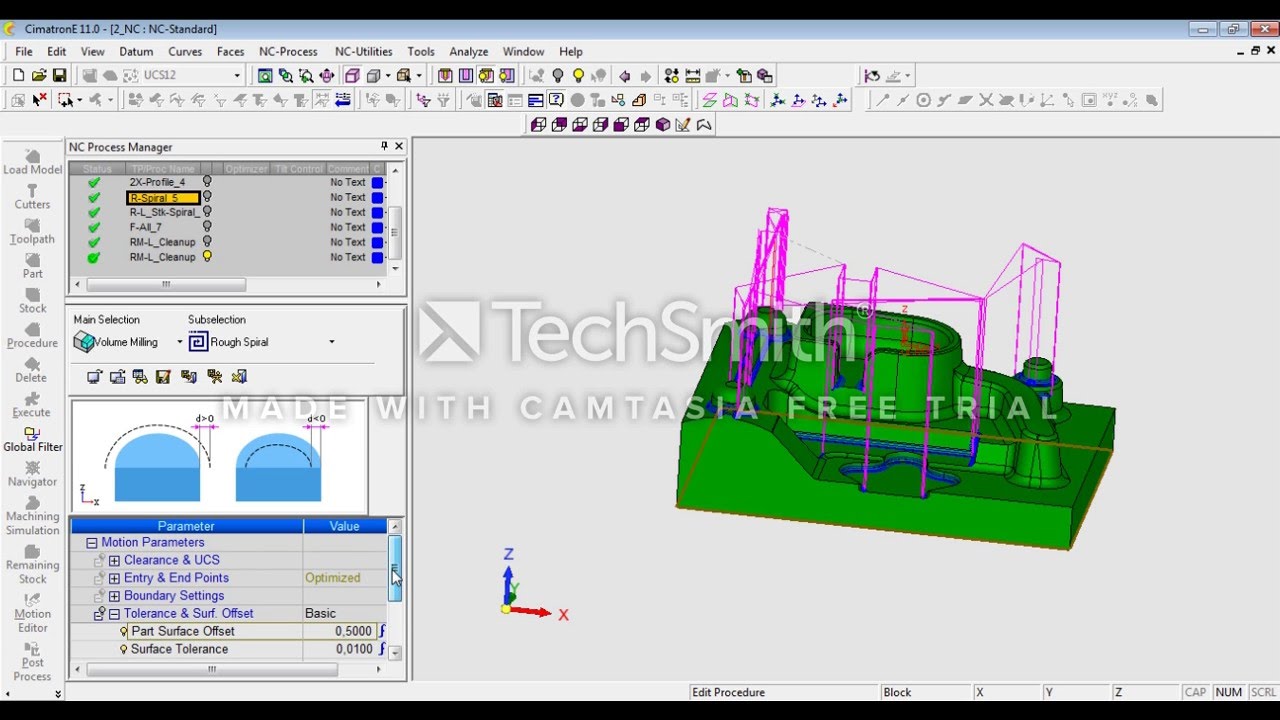
Task: Toggle the bulb beside Part Surface Offset
Action: pyautogui.click(x=124, y=631)
